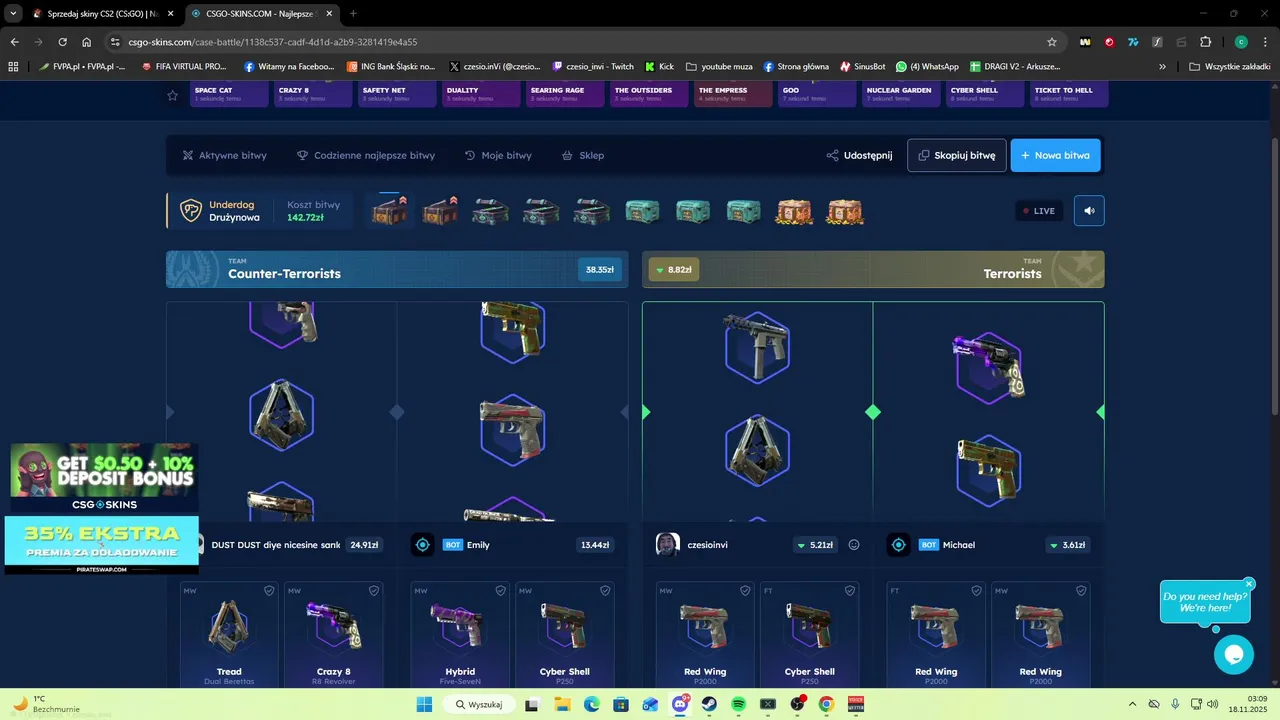Open czesio_invi Twitch bookmark
The height and width of the screenshot is (720, 1280).
(x=593, y=67)
